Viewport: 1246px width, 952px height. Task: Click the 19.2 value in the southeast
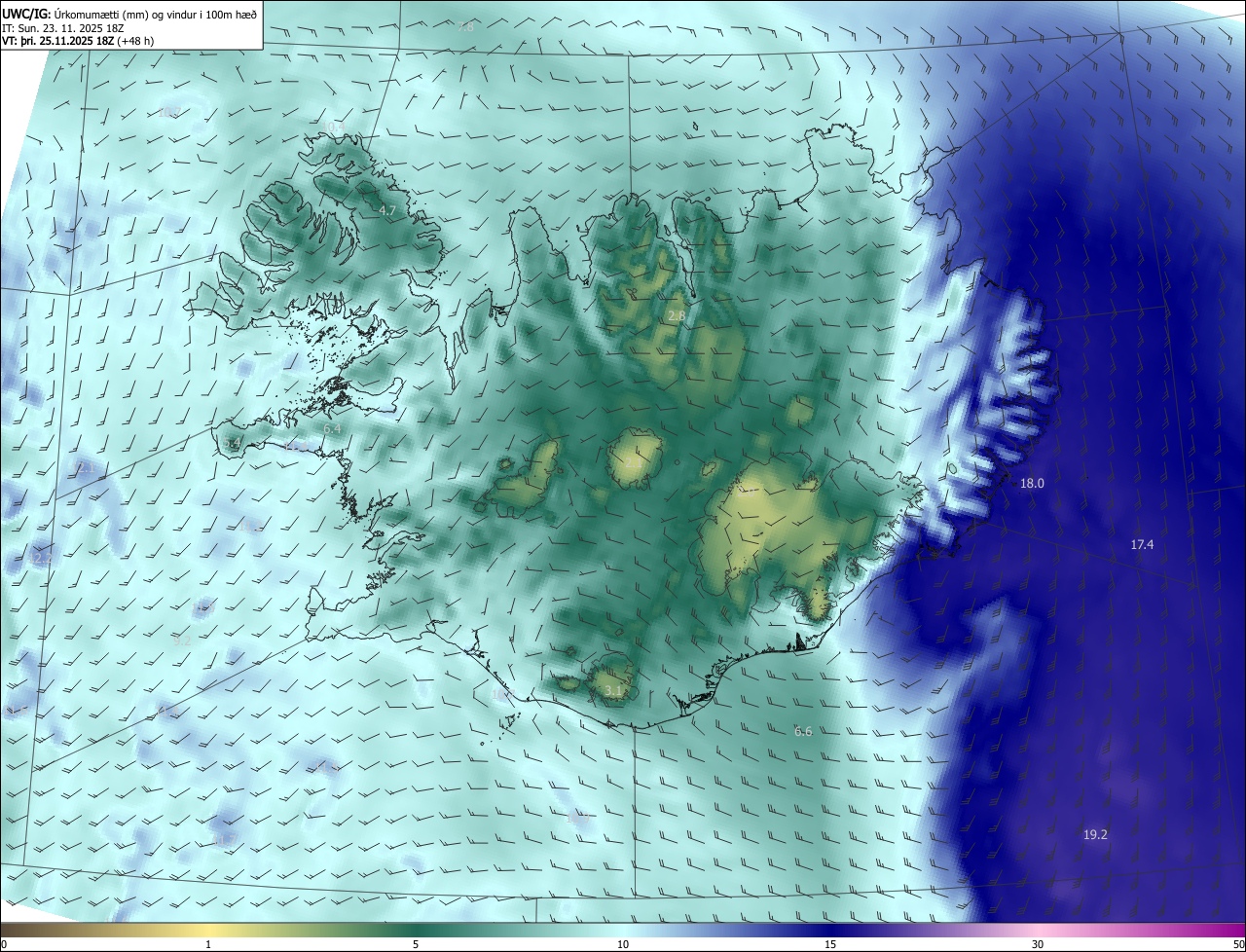(1095, 835)
